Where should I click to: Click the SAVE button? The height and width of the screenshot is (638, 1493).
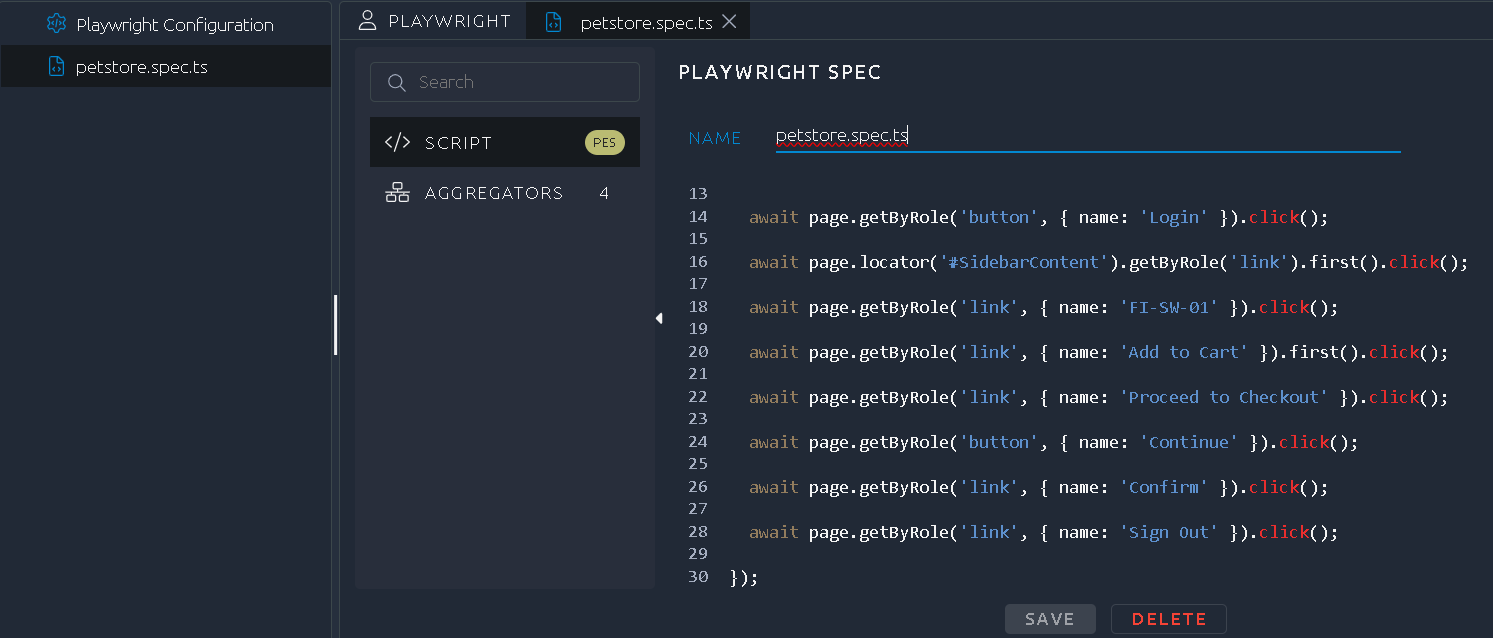pyautogui.click(x=1050, y=618)
